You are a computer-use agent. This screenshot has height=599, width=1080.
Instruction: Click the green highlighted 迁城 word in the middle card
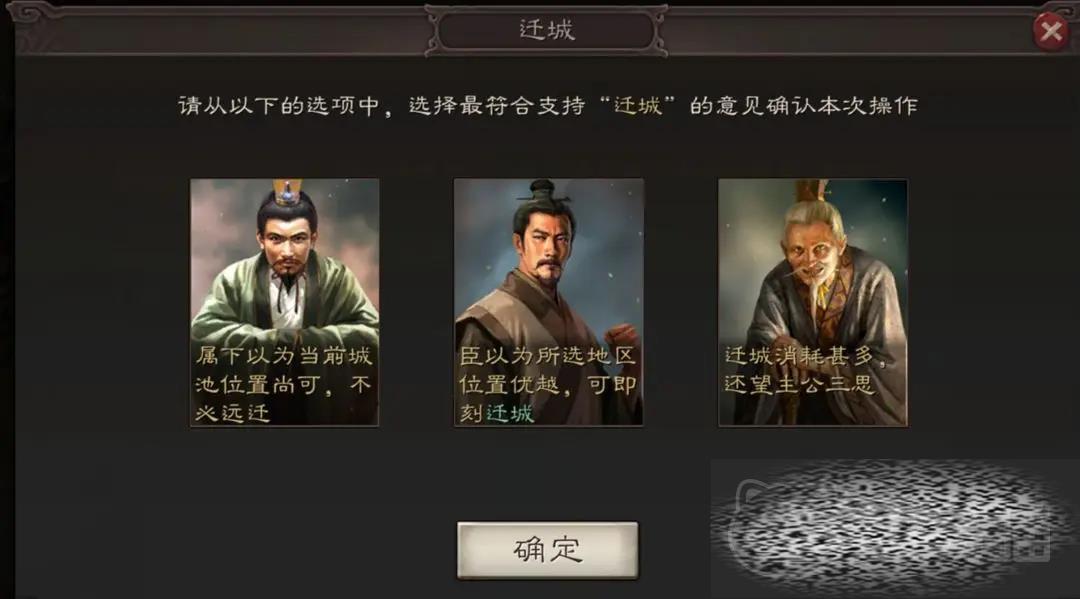(x=510, y=413)
